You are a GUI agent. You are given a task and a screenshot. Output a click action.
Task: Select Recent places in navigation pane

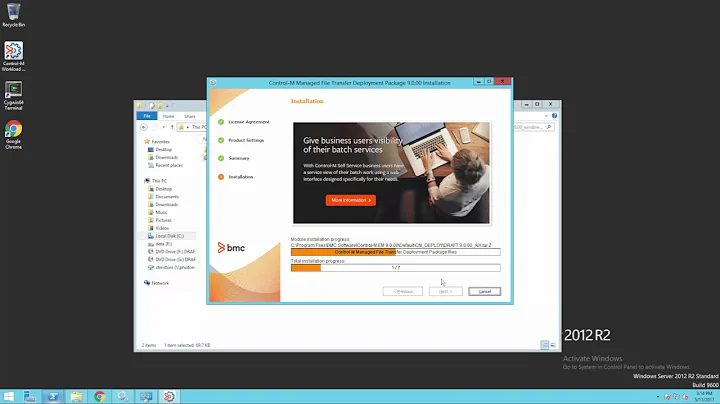[169, 165]
